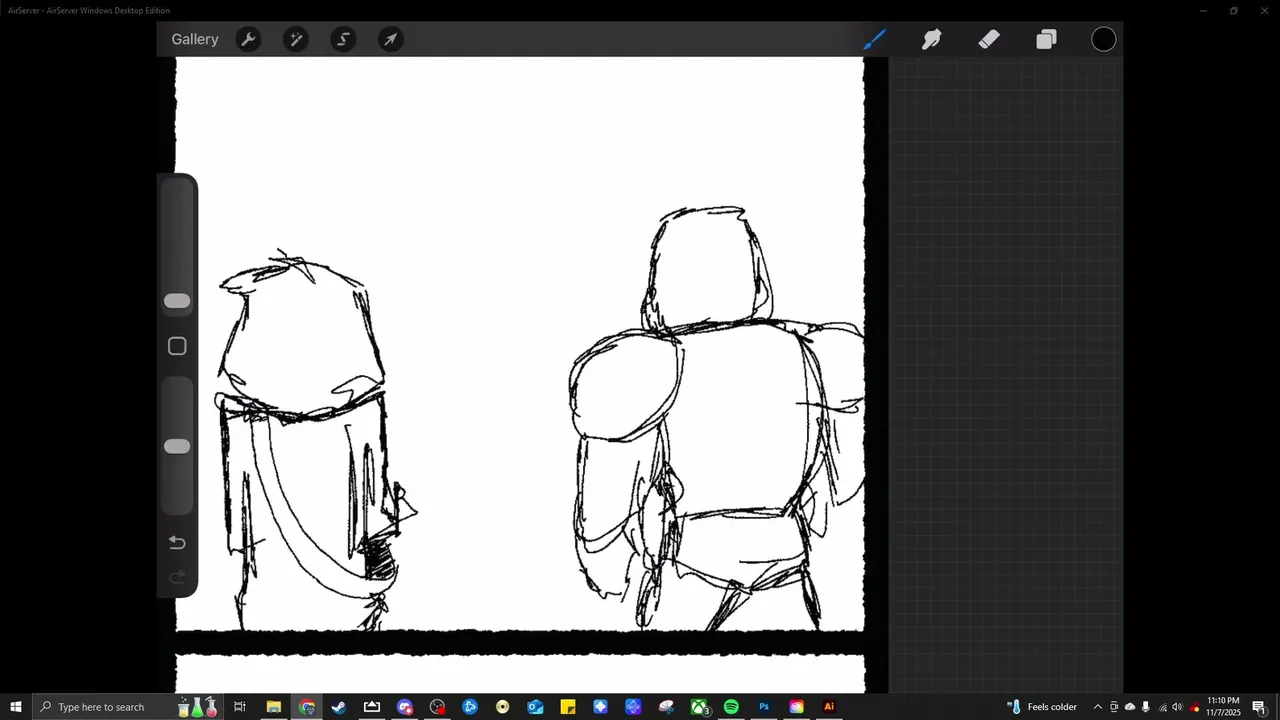Open Adobe Creative Cloud from the taskbar
This screenshot has height=720, width=1280.
(x=796, y=707)
